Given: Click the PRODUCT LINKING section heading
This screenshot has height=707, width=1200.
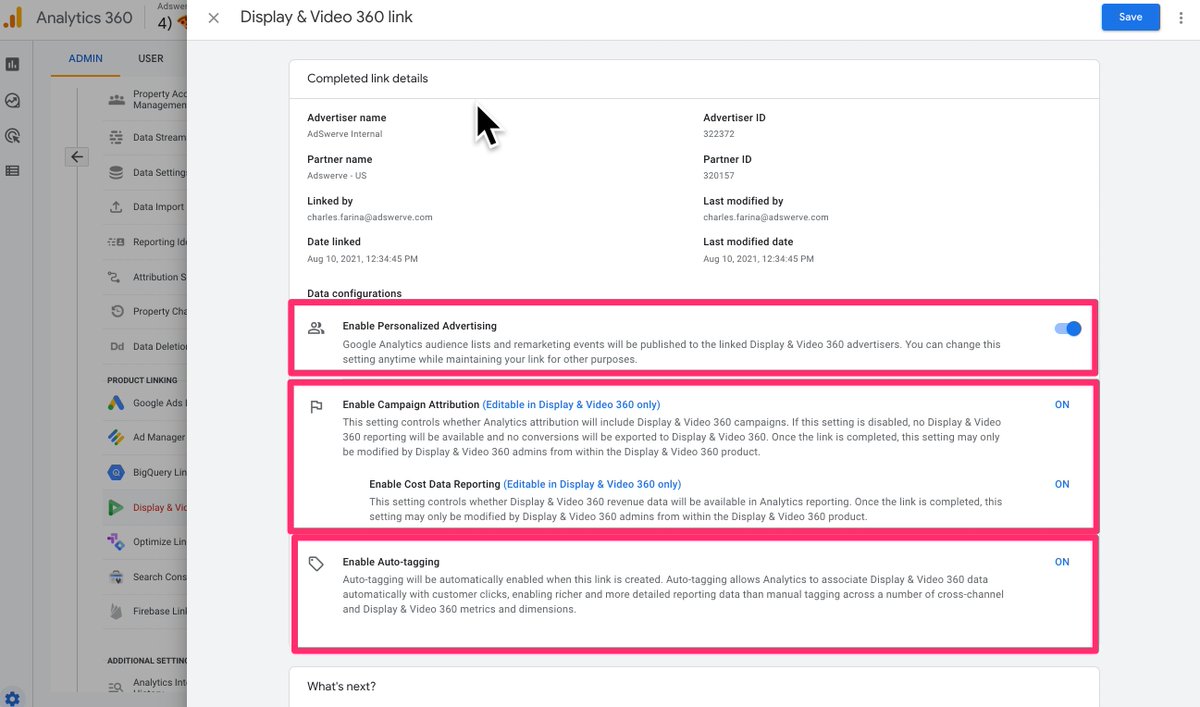Looking at the screenshot, I should coord(142,380).
